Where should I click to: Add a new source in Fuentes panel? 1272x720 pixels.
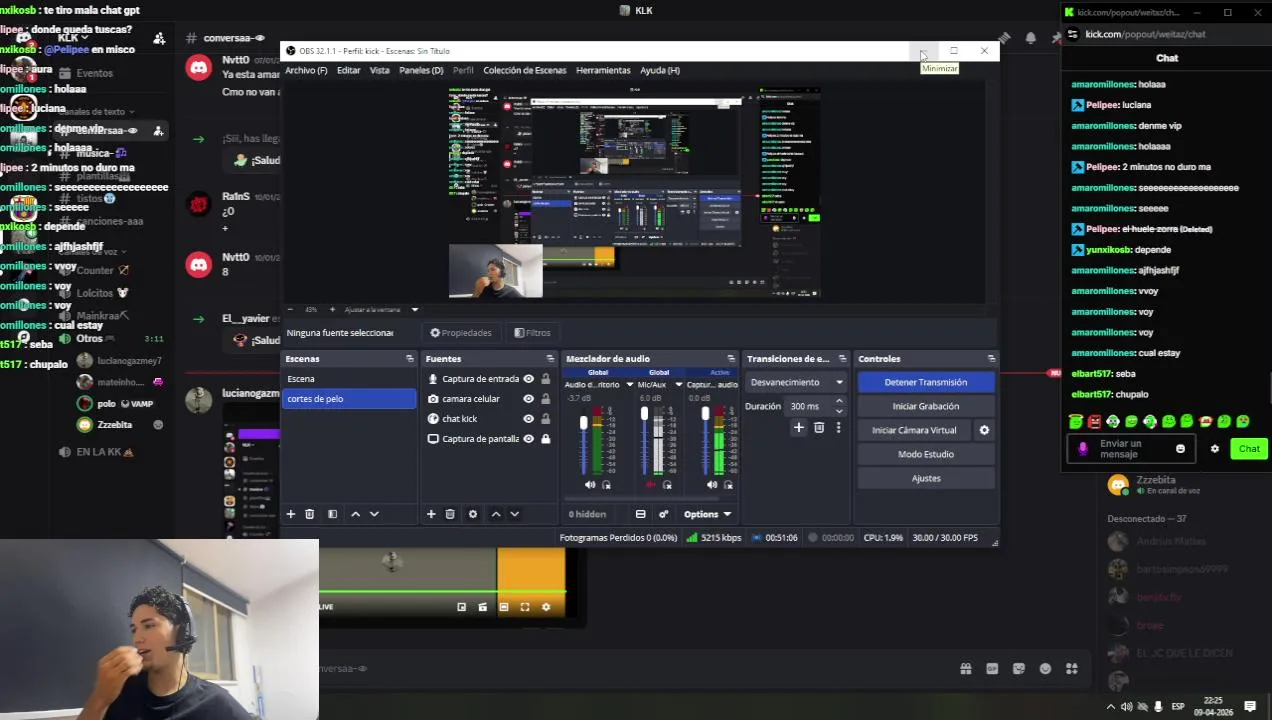point(431,514)
